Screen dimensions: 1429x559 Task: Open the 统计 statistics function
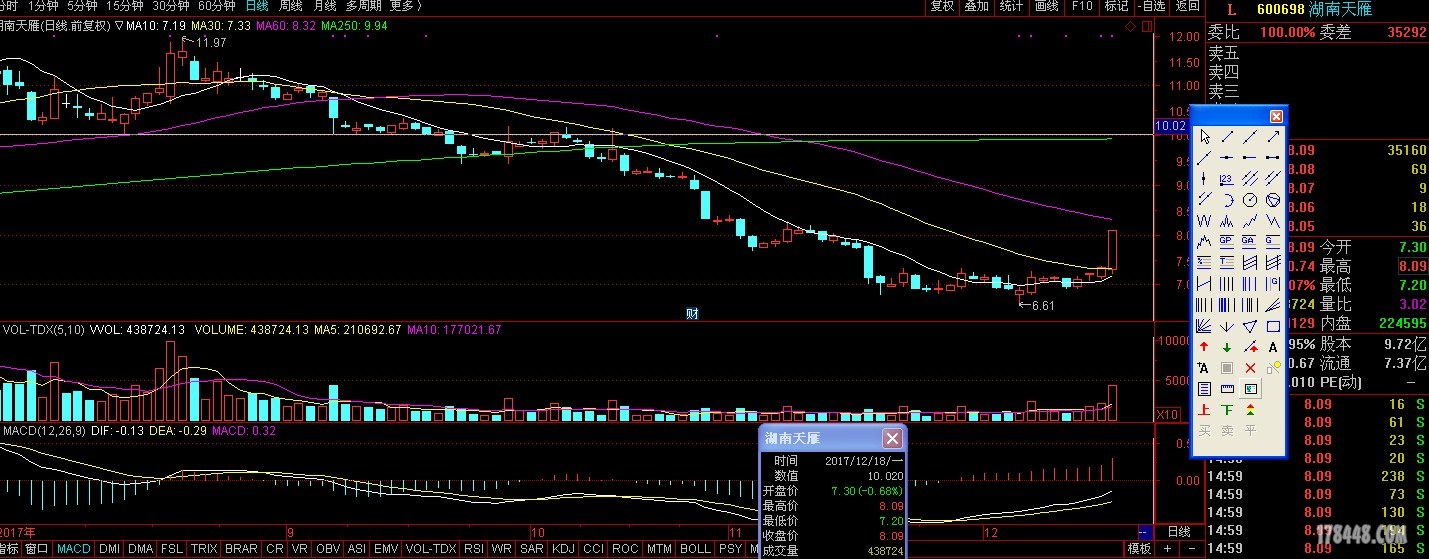click(x=1012, y=6)
